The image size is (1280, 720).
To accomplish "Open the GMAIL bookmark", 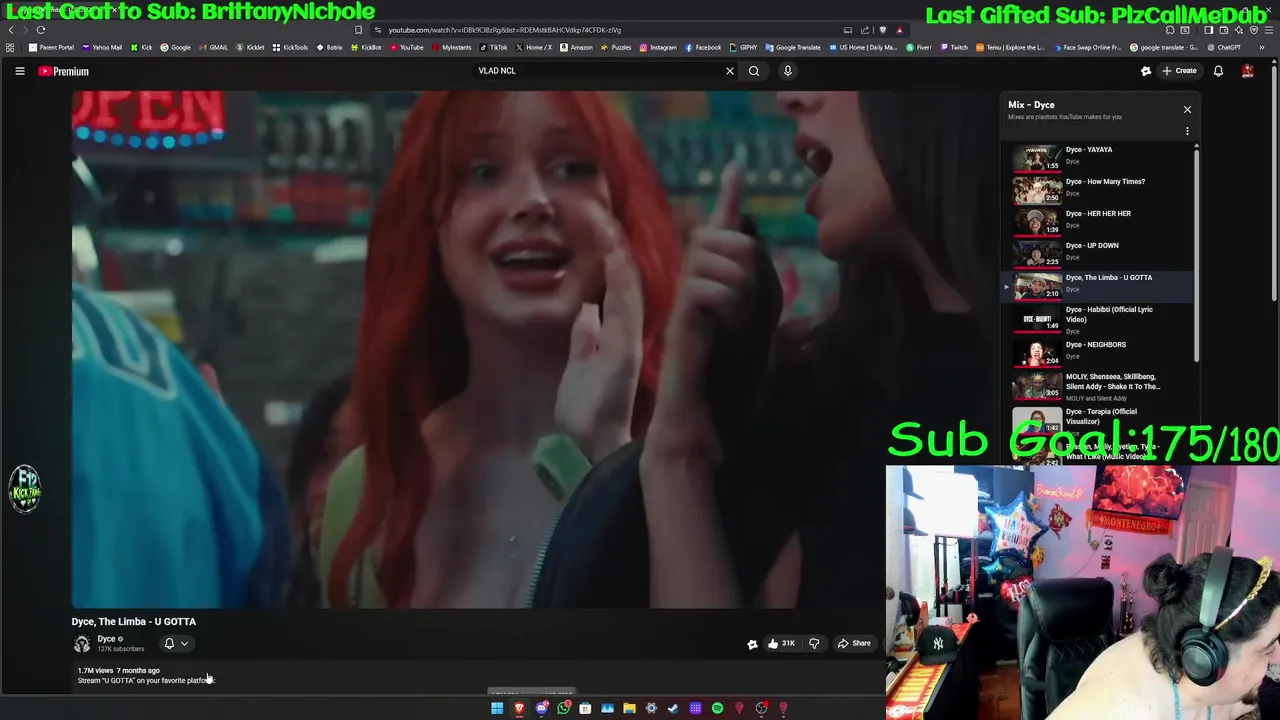I will point(214,47).
